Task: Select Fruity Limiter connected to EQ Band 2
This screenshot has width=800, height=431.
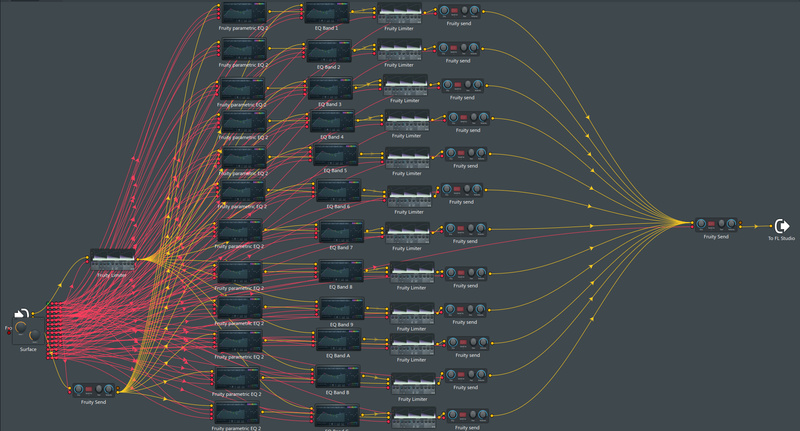Action: 399,50
